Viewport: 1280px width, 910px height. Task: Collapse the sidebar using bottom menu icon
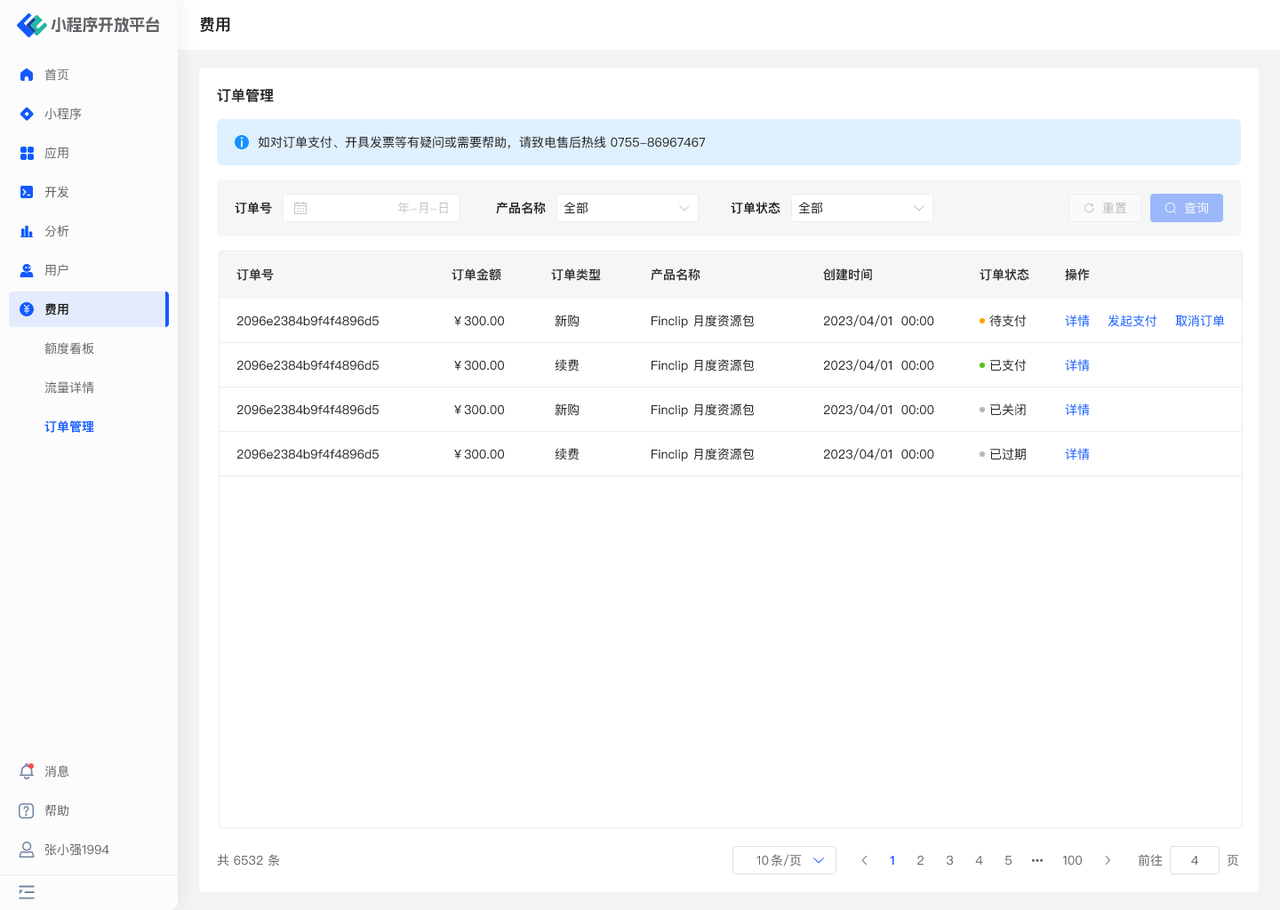coord(27,892)
